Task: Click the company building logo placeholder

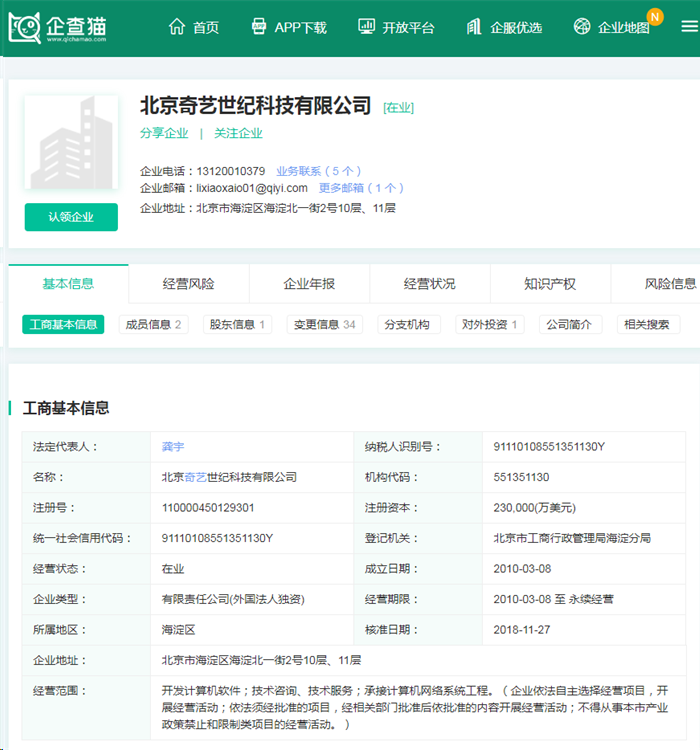Action: tap(71, 143)
